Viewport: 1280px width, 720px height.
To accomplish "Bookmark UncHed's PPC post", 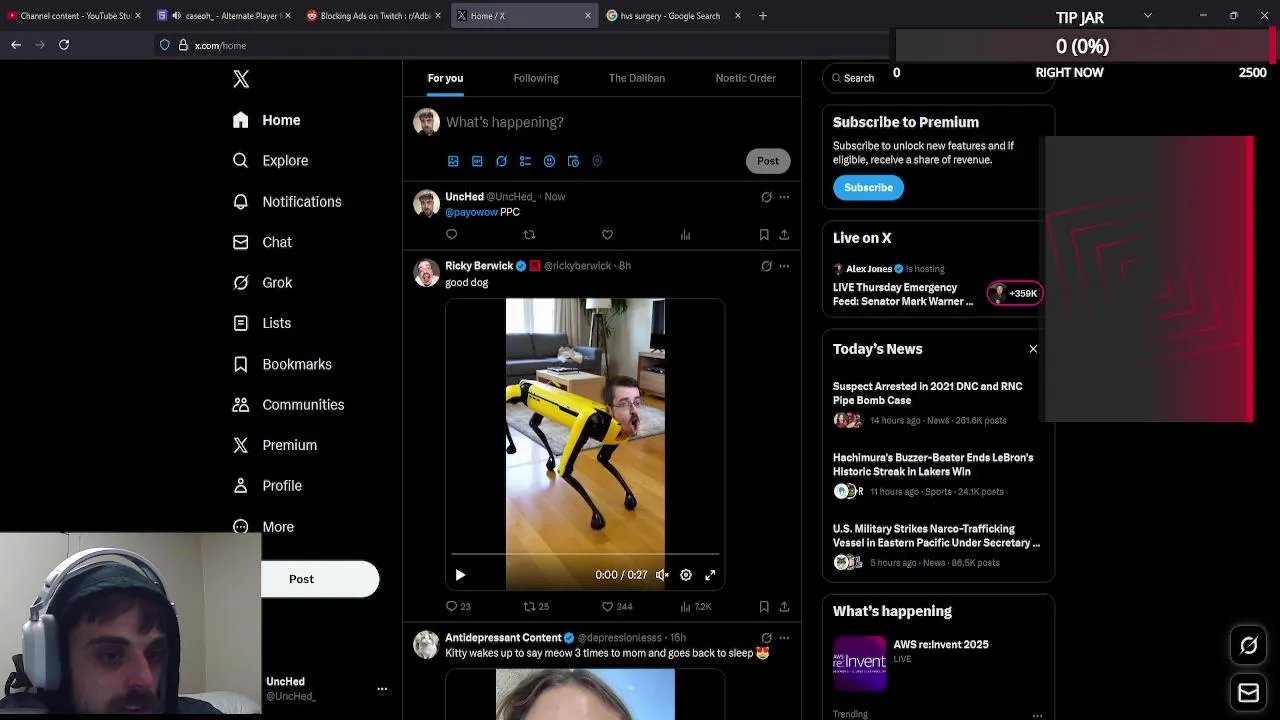I will 764,235.
